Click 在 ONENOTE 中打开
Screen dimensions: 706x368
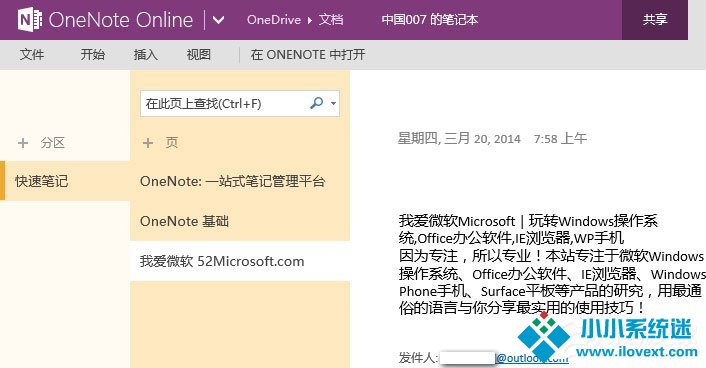click(308, 55)
